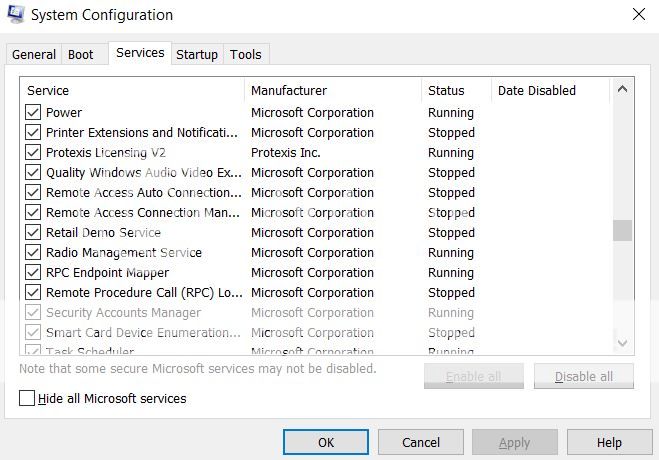Select Remote Access Connection Man... row text
Viewport: 659px width, 460px height.
(143, 213)
